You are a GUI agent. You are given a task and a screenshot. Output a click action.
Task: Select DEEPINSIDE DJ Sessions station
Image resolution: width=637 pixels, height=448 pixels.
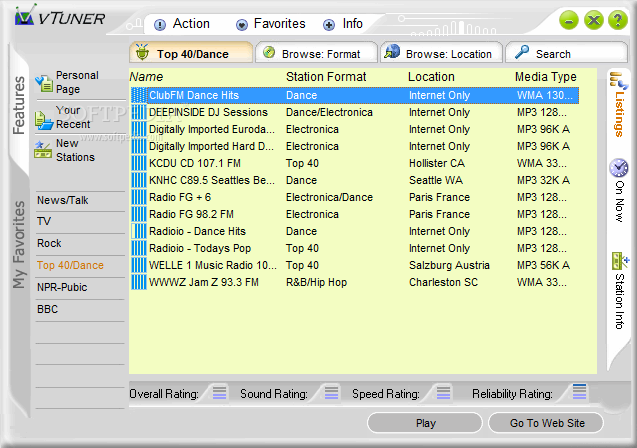(x=355, y=112)
